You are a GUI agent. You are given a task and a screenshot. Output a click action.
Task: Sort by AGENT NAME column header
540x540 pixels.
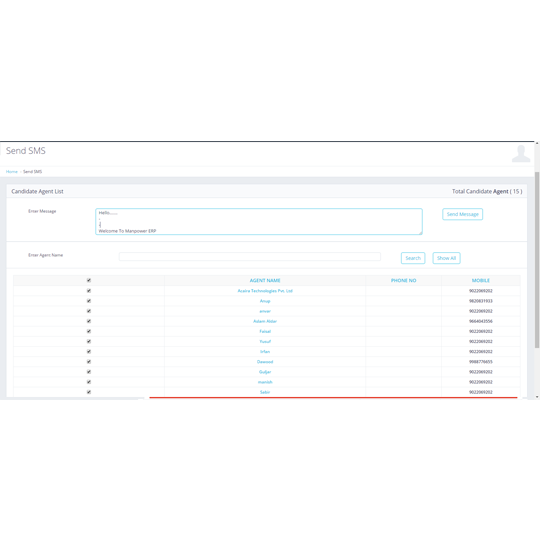pos(265,280)
